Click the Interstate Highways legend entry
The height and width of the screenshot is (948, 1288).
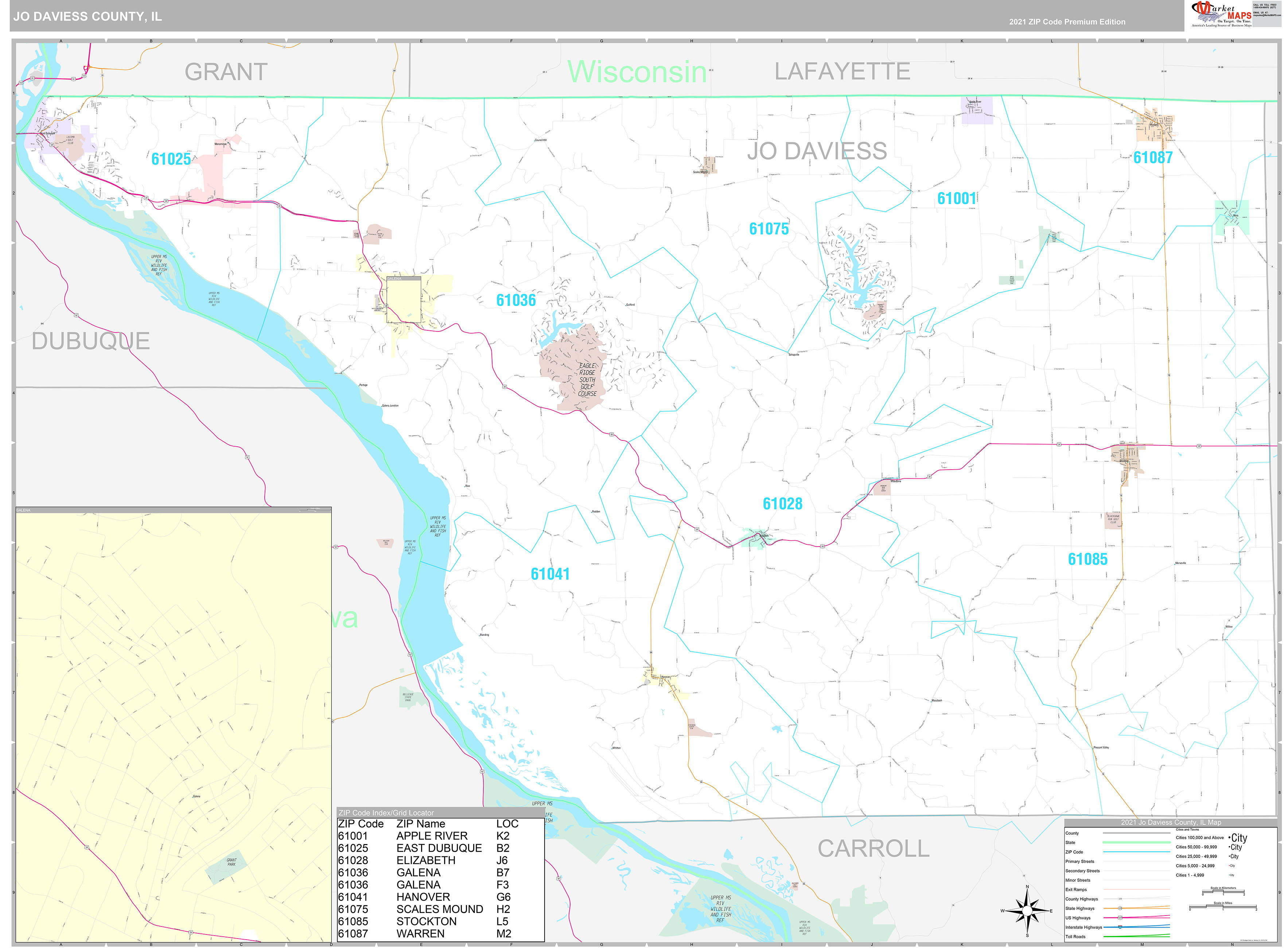[1084, 927]
